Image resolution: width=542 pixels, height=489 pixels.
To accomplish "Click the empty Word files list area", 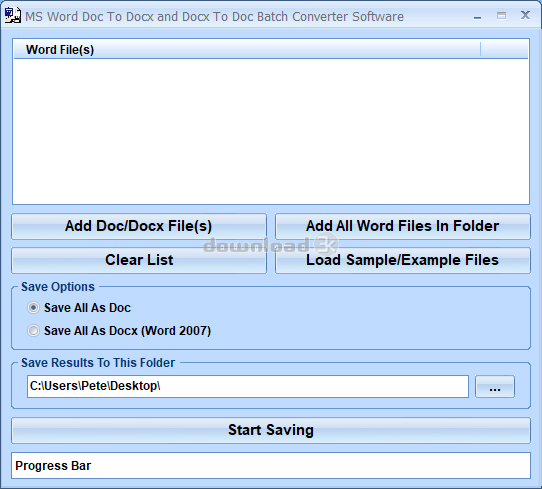I will [271, 131].
